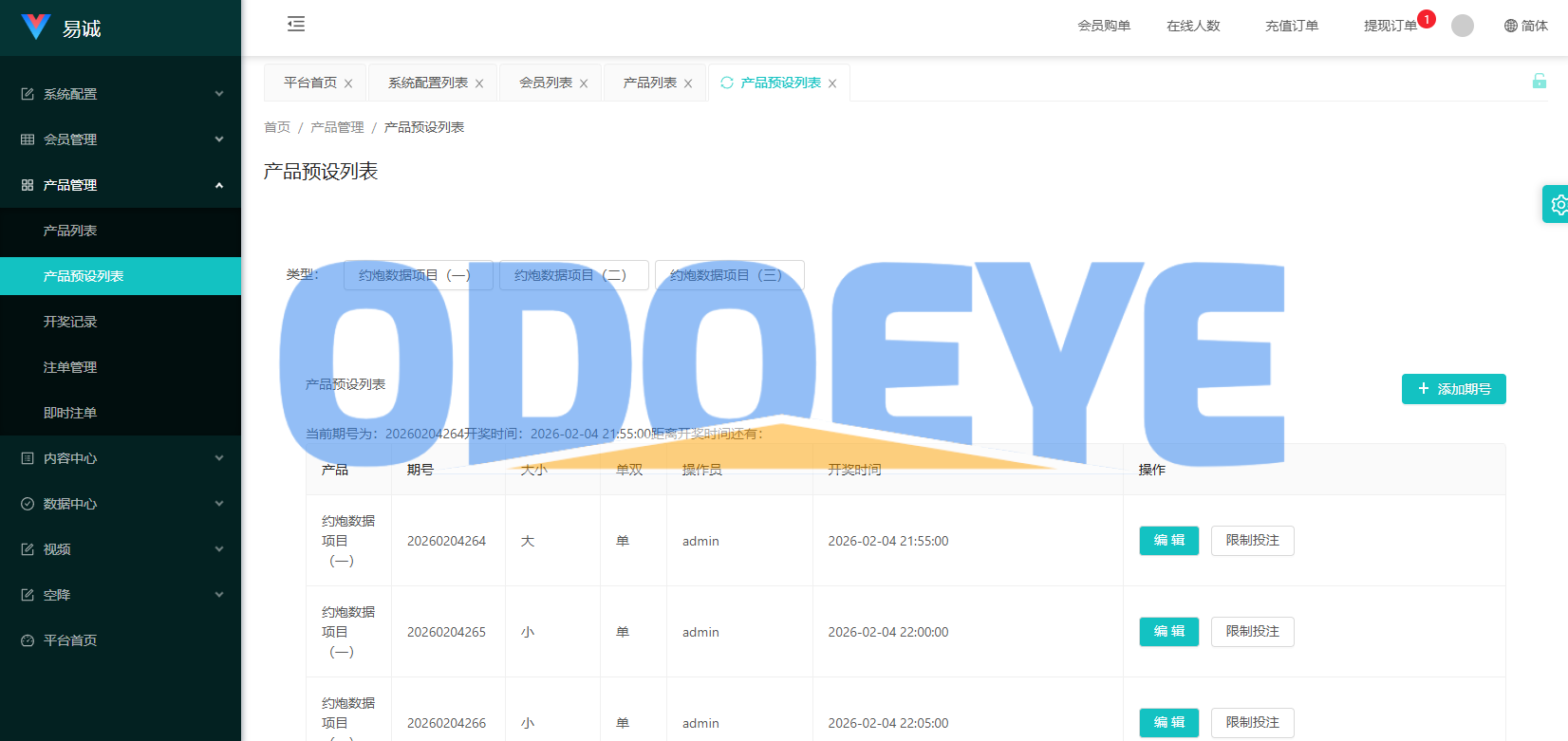Click the 平台首页 dashboard icon in sidebar
Image resolution: width=1568 pixels, height=741 pixels.
[28, 640]
